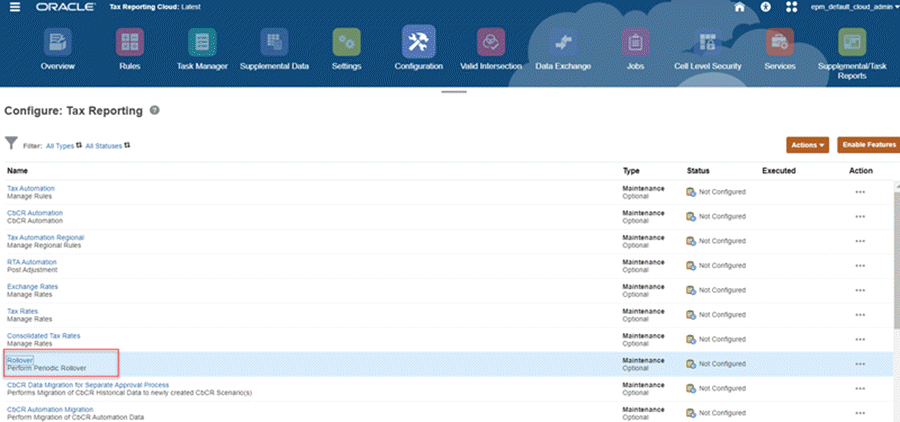Open action menu for CbCR Automation row
This screenshot has width=900, height=422.
(860, 216)
